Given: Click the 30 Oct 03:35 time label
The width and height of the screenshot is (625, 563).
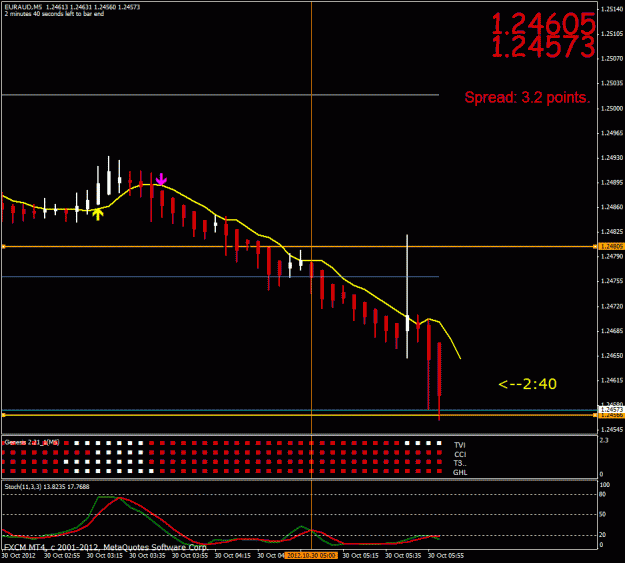Looking at the screenshot, I should click(147, 555).
